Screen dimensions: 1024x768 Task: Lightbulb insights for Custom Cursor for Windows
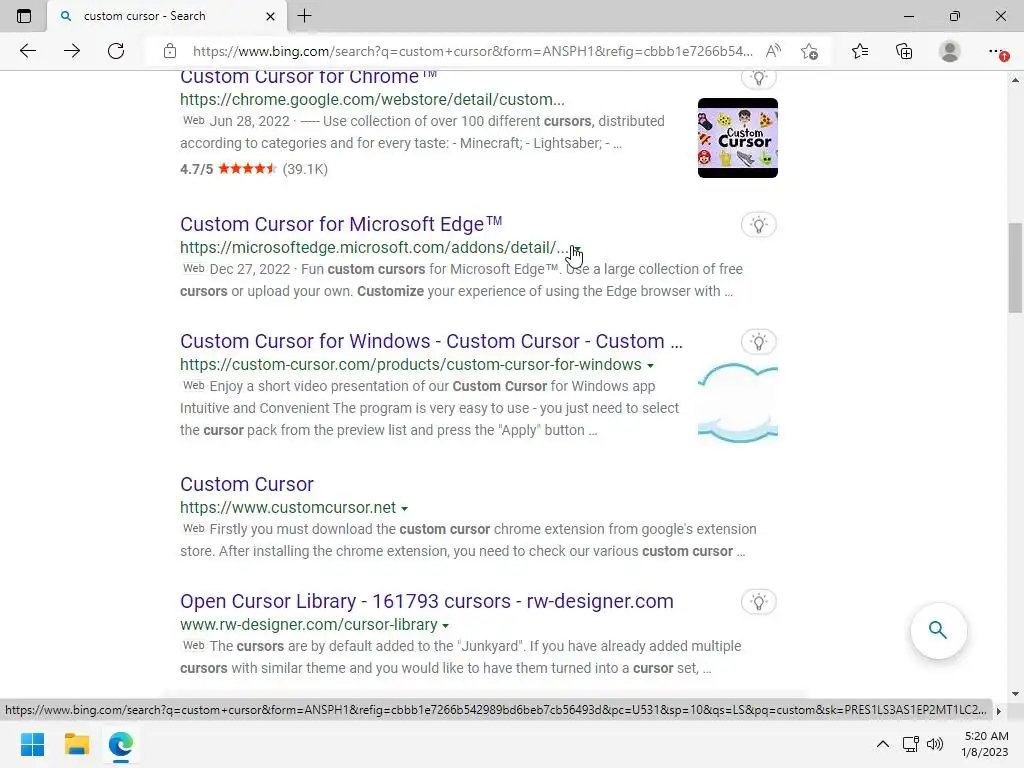759,342
